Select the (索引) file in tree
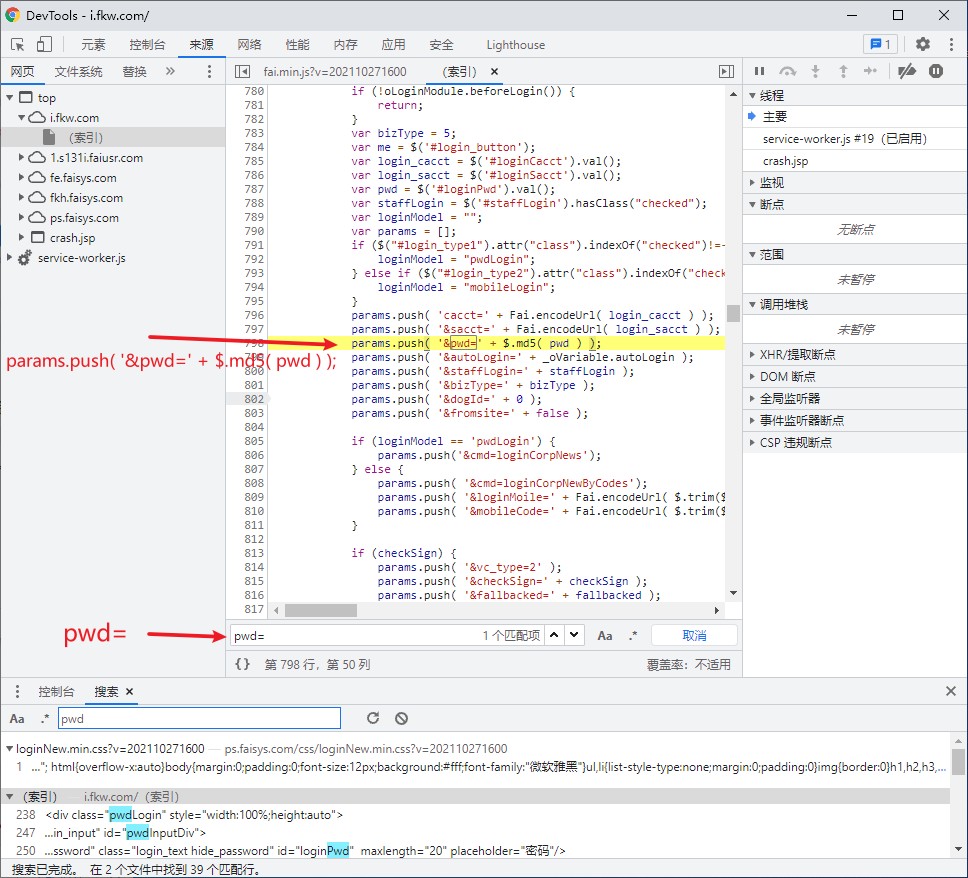Image resolution: width=968 pixels, height=878 pixels. pos(113,137)
